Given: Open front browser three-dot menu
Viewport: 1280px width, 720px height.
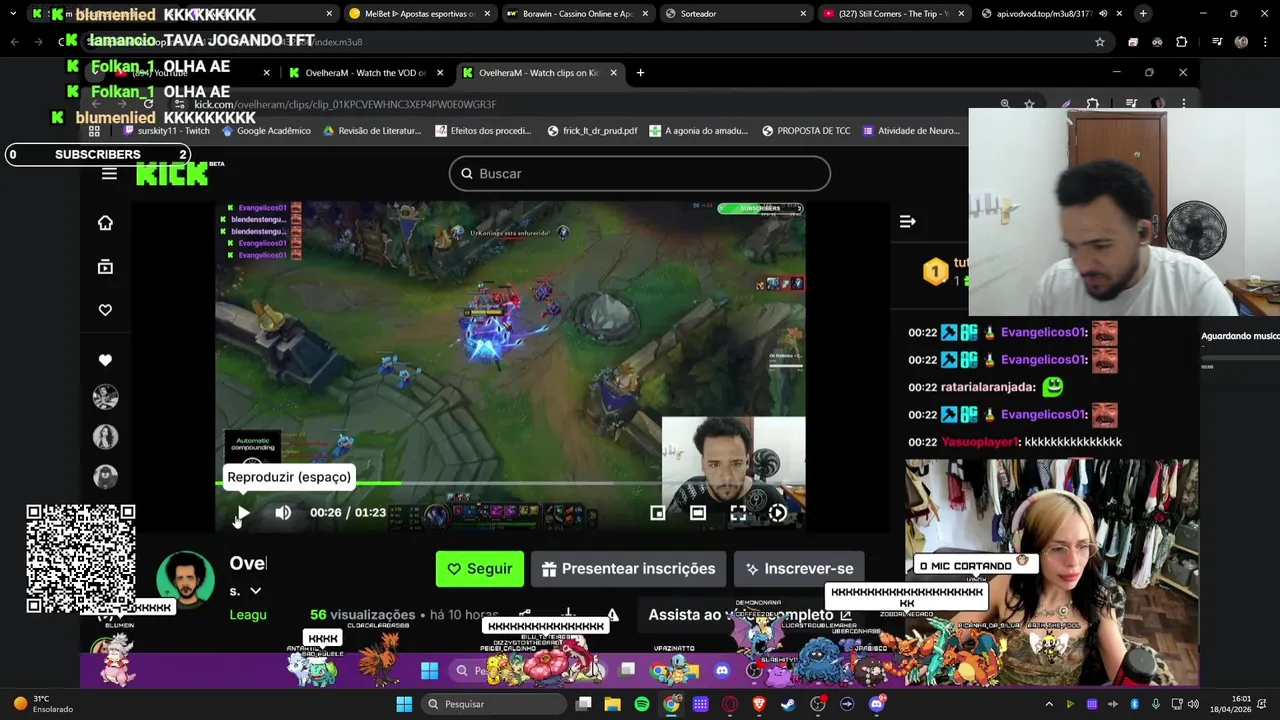Looking at the screenshot, I should point(1184,104).
